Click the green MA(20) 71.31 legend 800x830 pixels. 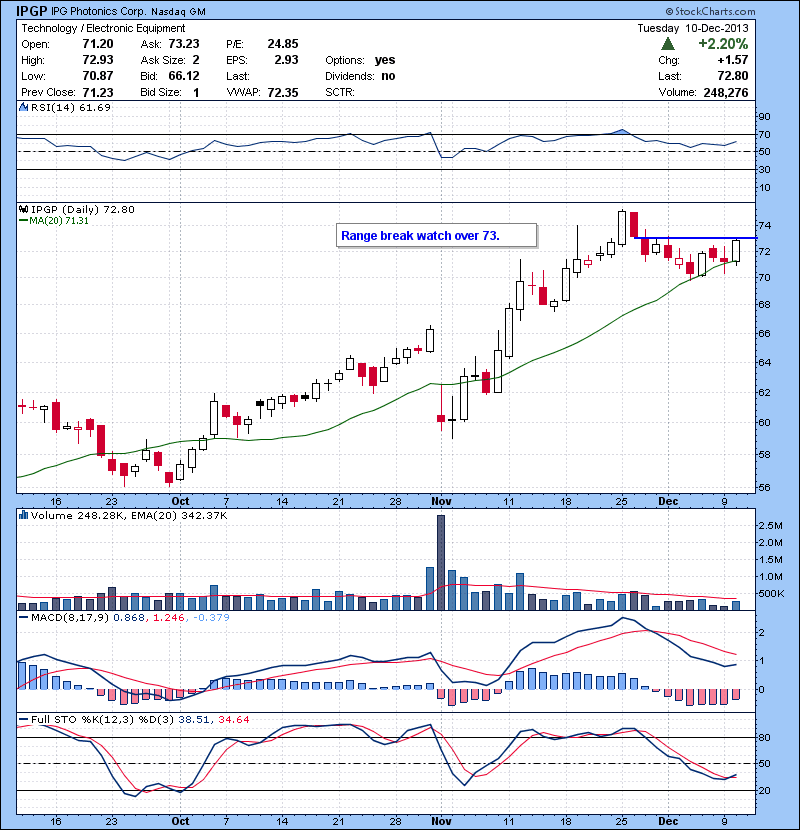pyautogui.click(x=54, y=221)
